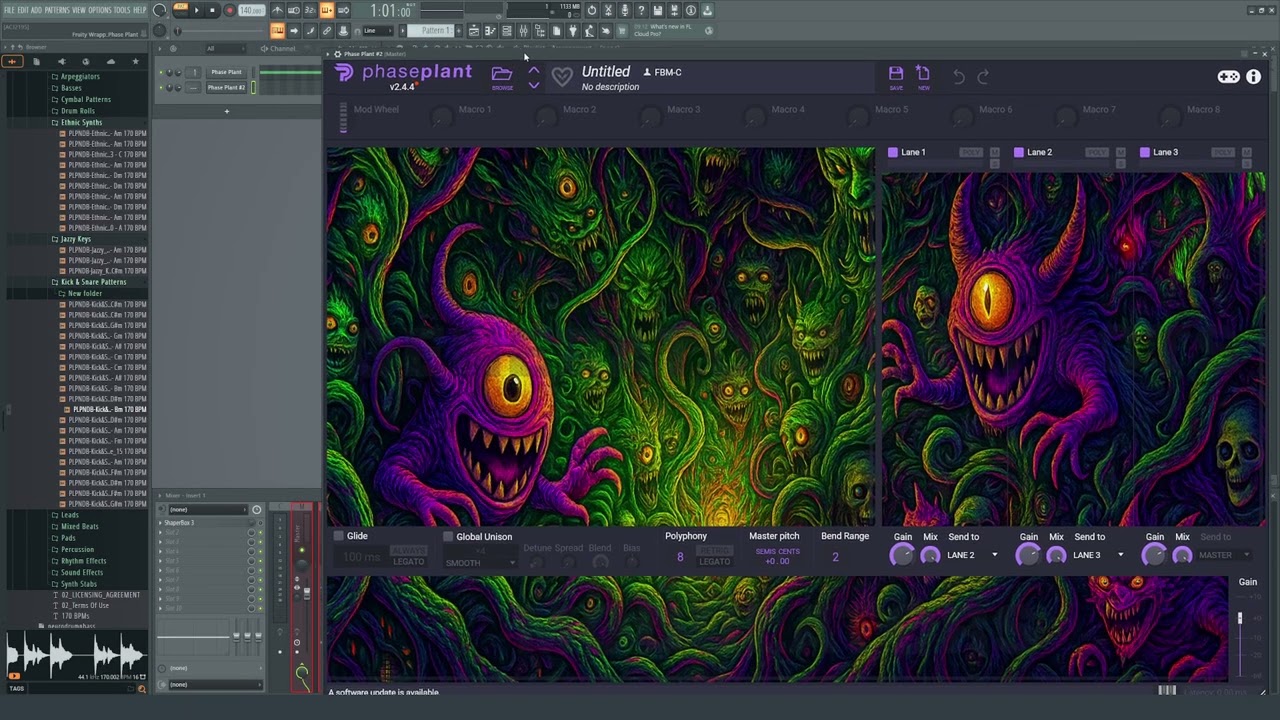Open the TOOLS menu

tap(122, 10)
